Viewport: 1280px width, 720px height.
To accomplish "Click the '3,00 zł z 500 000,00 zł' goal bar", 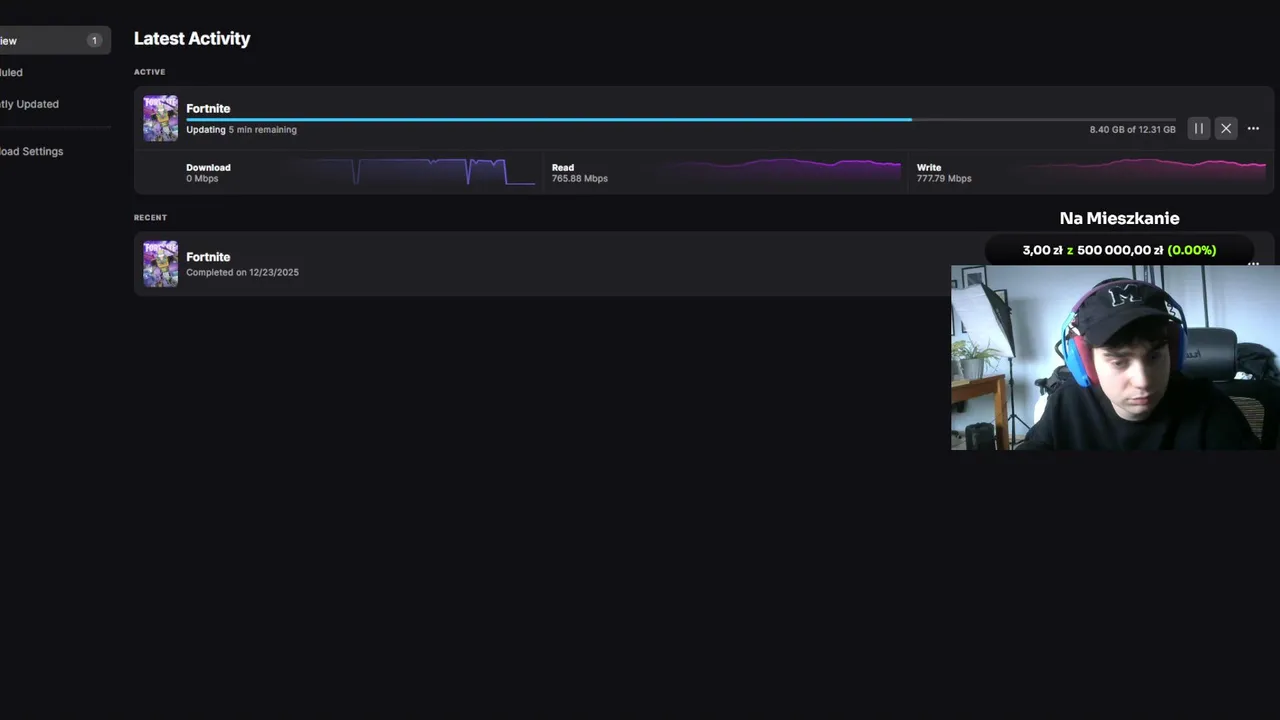I will pos(1119,250).
